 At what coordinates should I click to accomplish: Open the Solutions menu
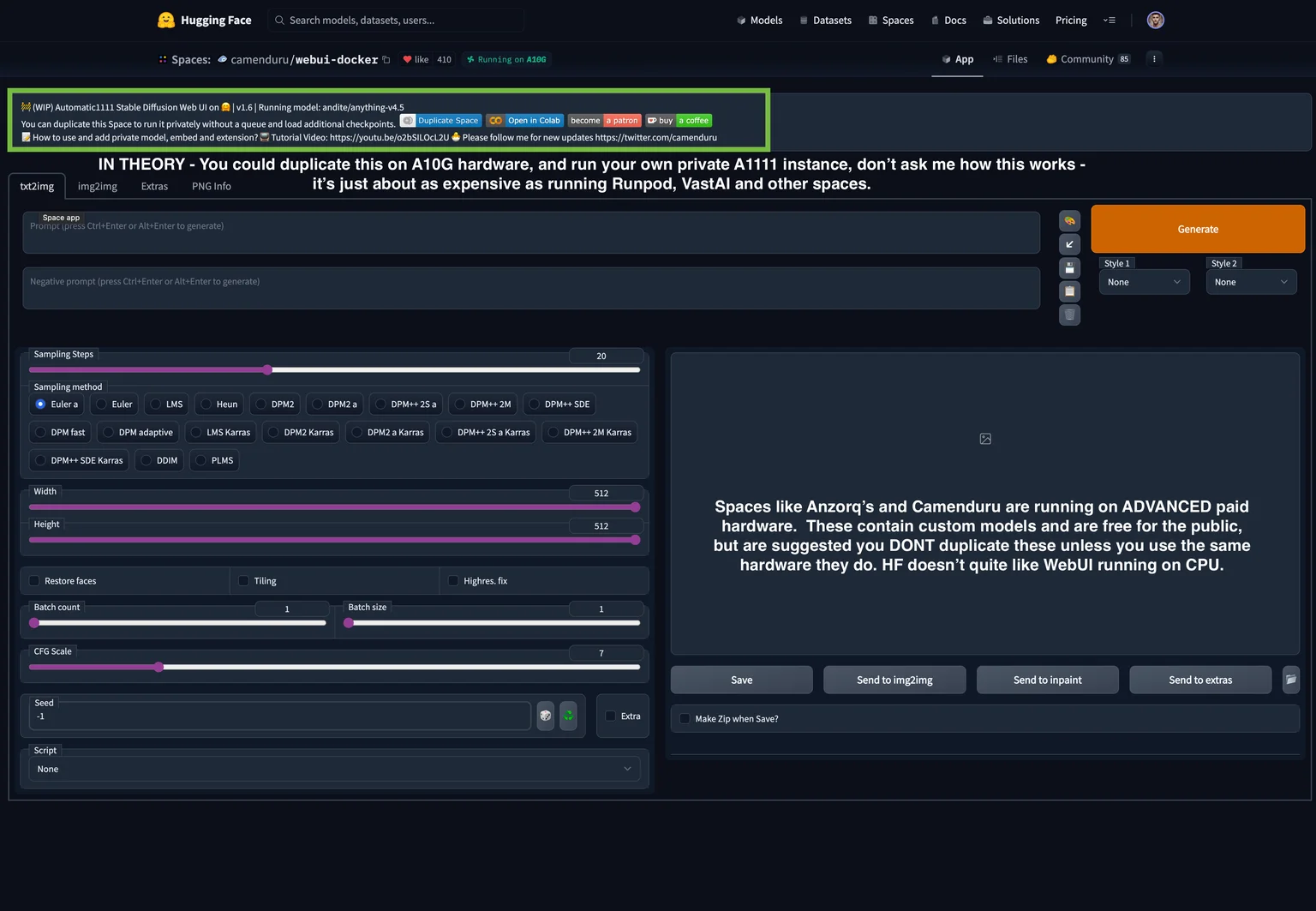1011,20
